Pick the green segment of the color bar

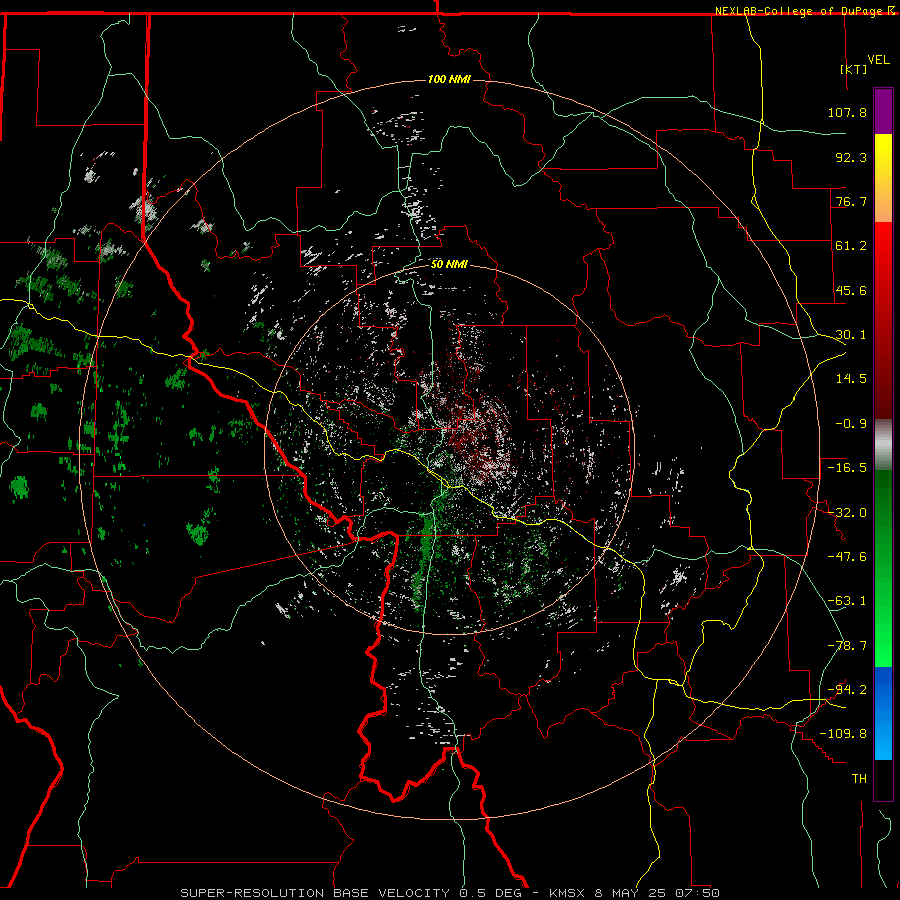[883, 568]
